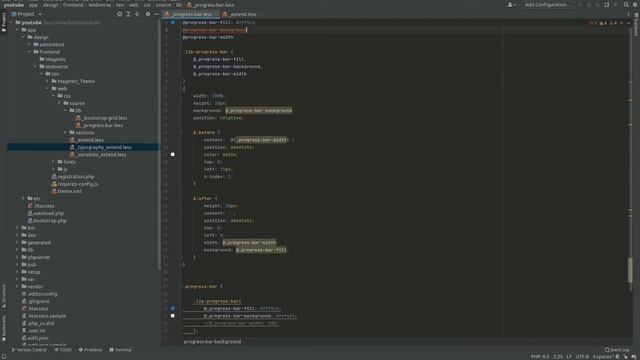640x360 pixels.
Task: Click PHP: 8.0 language level in status bar
Action: tap(540, 357)
